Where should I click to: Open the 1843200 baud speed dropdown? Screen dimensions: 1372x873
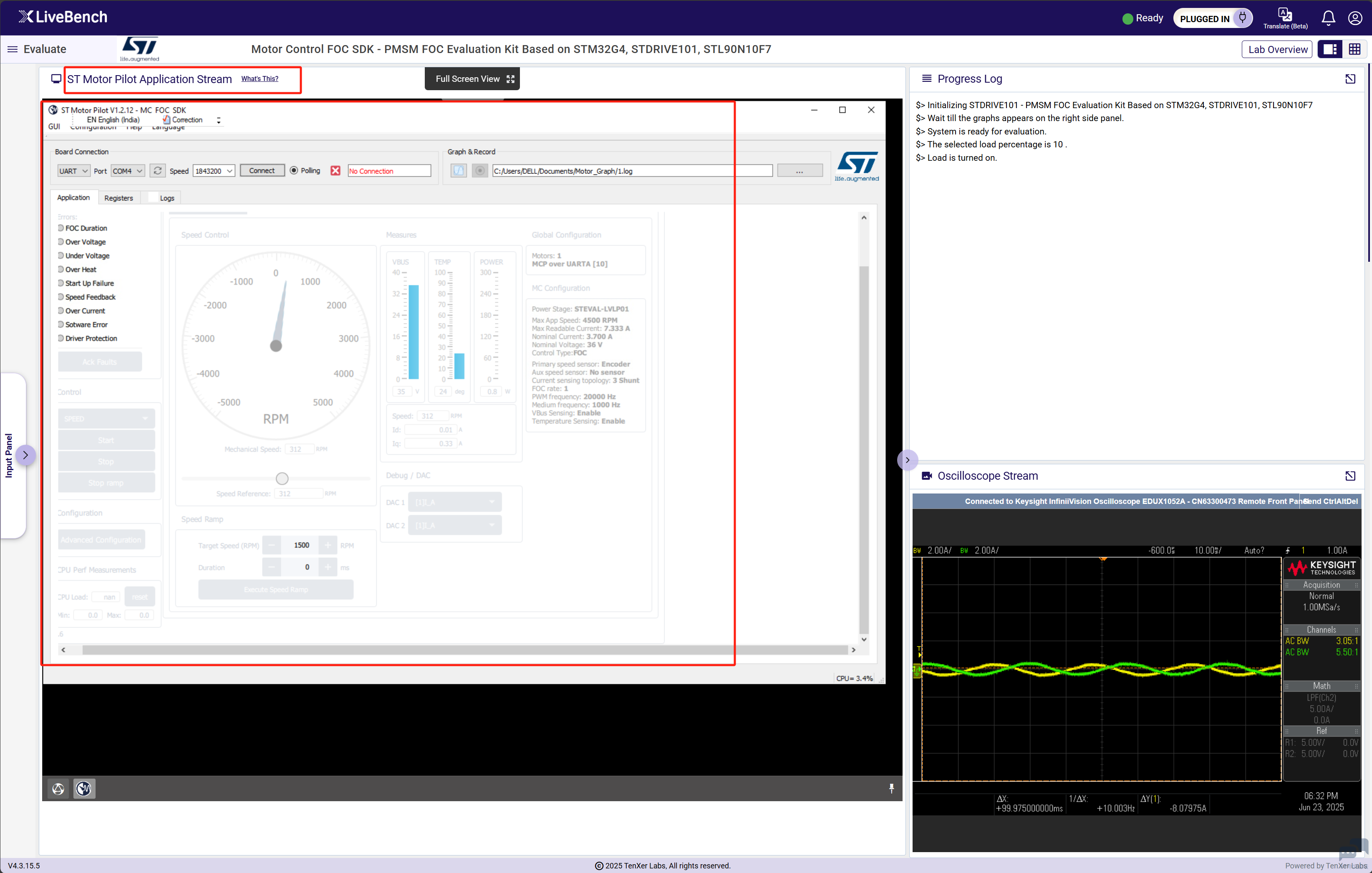(214, 171)
